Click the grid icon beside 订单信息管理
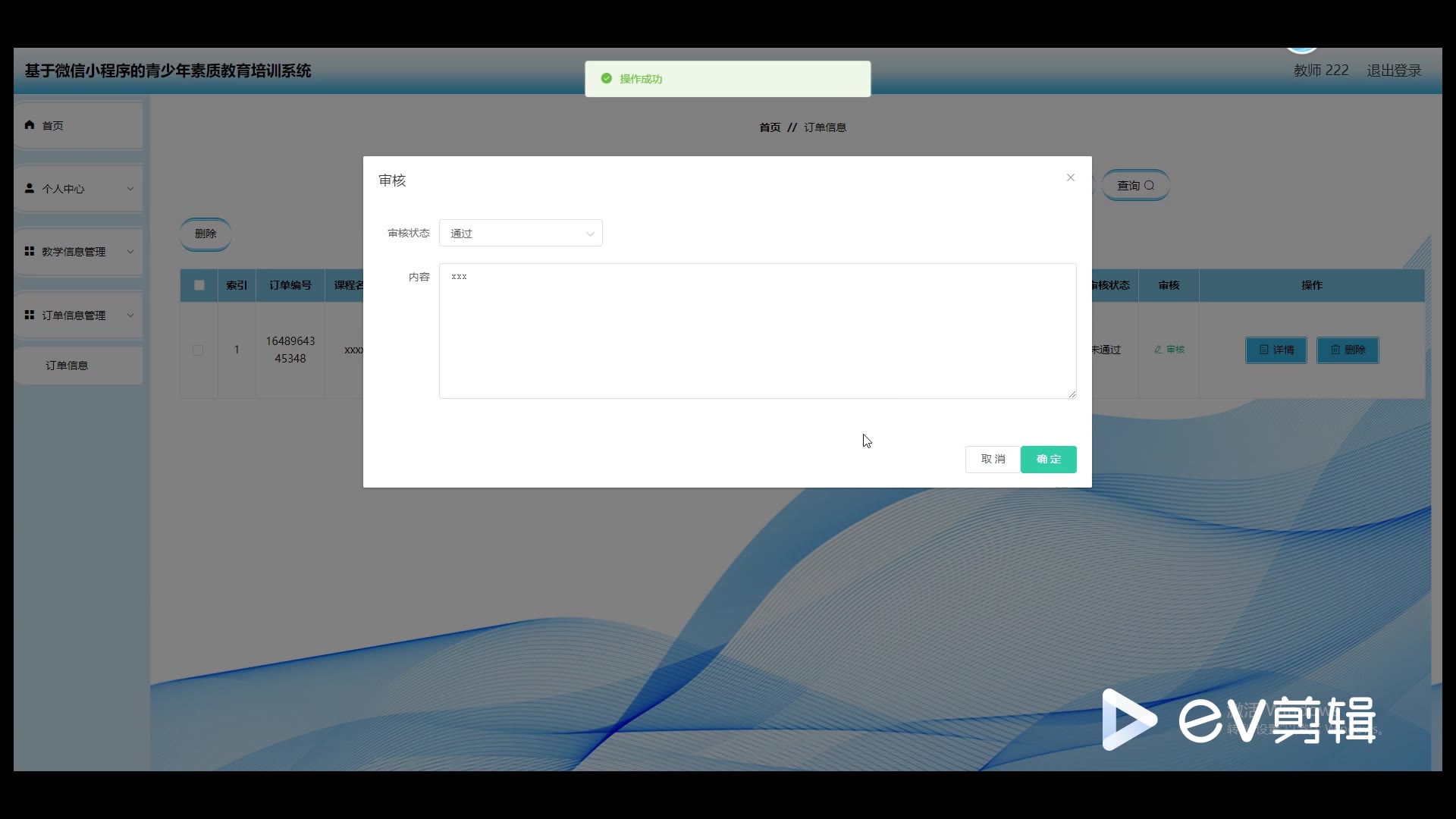Screen dimensions: 1456x819 30,315
